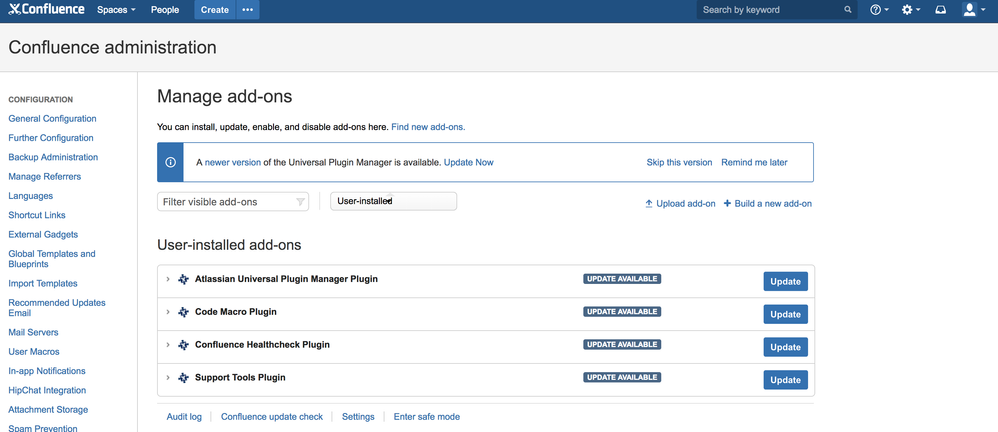Open the user profile avatar menu
998x432 pixels.
pyautogui.click(x=974, y=10)
